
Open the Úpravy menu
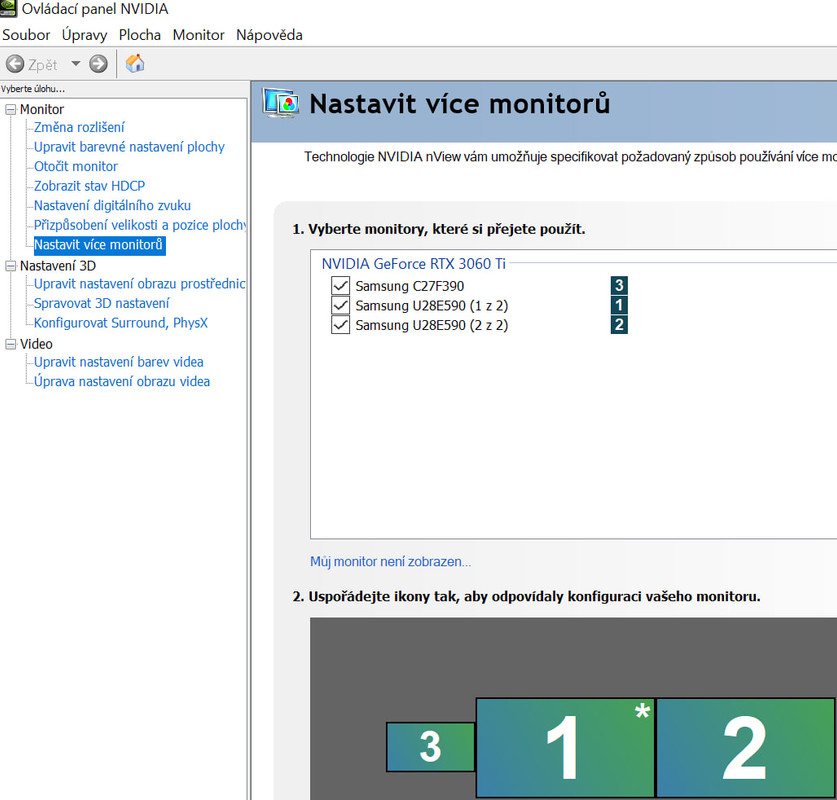click(84, 35)
